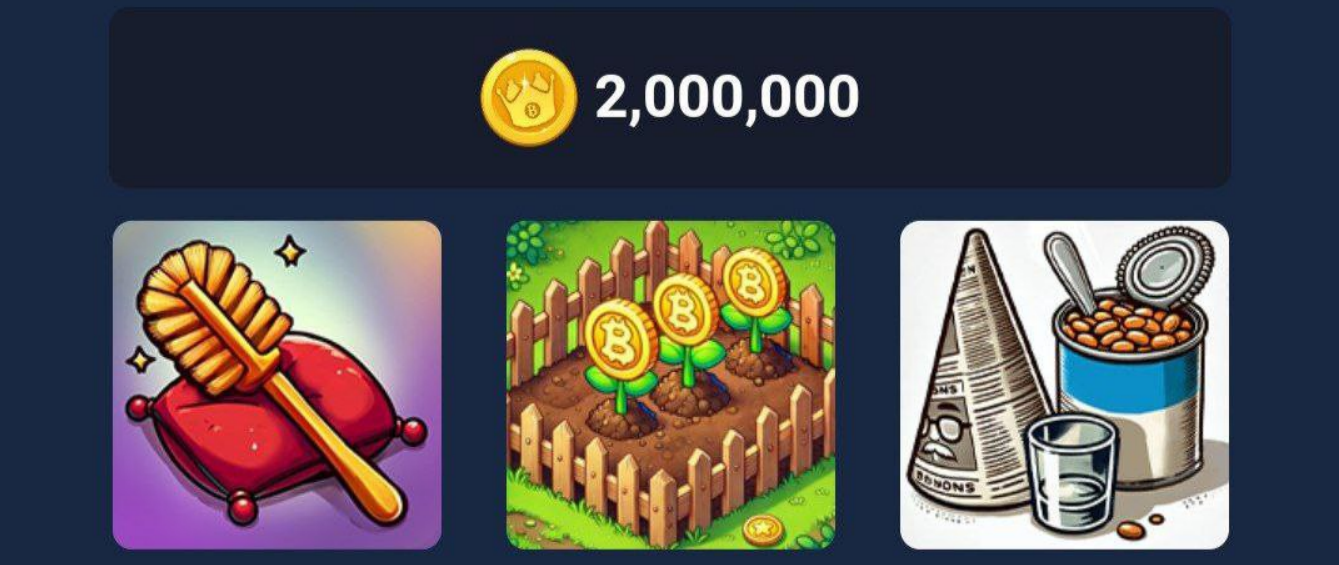
Task: Click the rightmost Bitcoin flower coin
Action: point(746,283)
